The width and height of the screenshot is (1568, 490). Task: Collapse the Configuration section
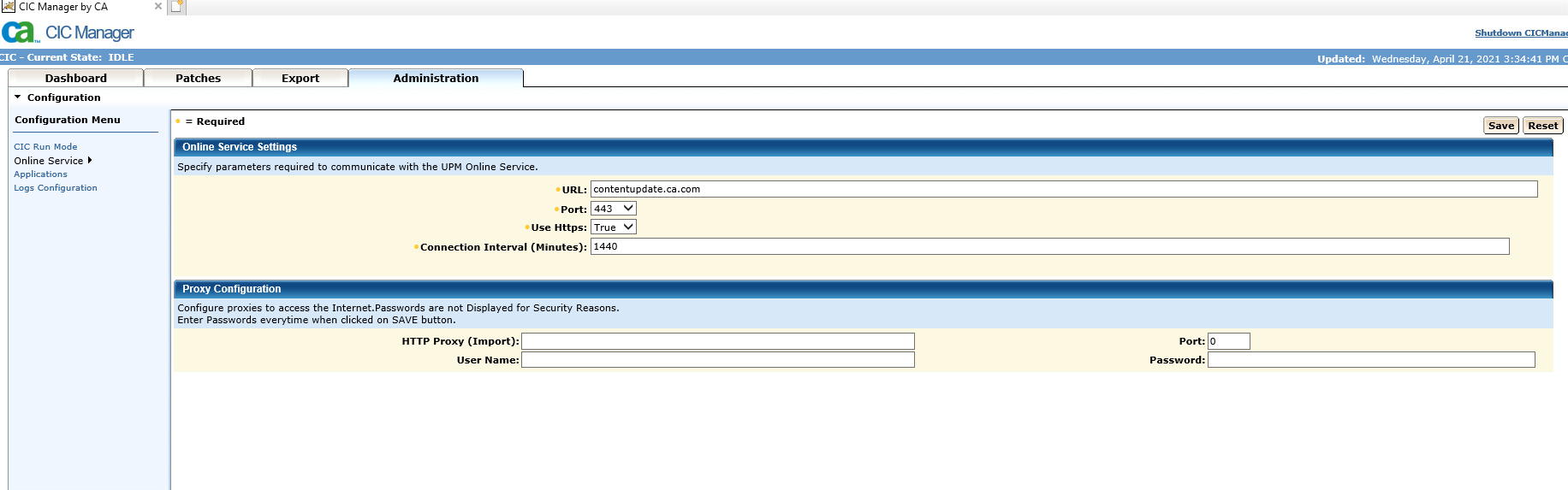pos(17,97)
